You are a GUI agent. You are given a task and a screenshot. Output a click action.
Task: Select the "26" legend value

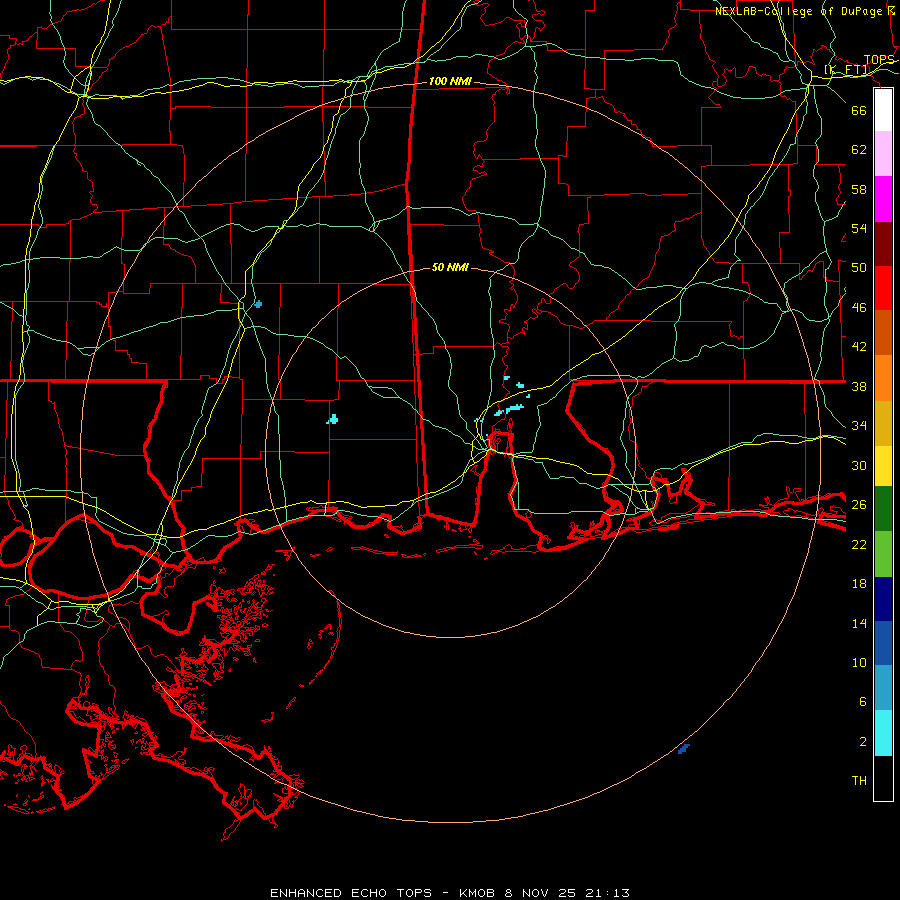pyautogui.click(x=859, y=504)
